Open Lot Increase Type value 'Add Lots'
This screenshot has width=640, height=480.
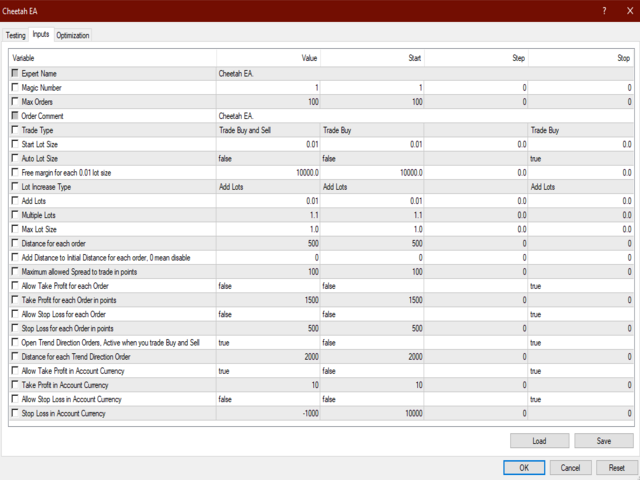[268, 187]
